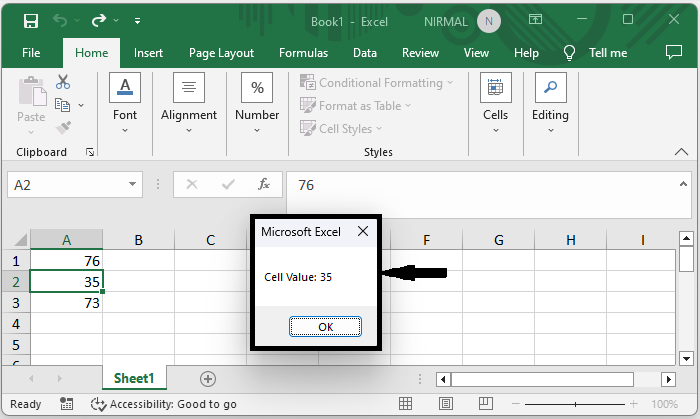
Task: Open the Name Box dropdown arrow
Action: pyautogui.click(x=133, y=184)
